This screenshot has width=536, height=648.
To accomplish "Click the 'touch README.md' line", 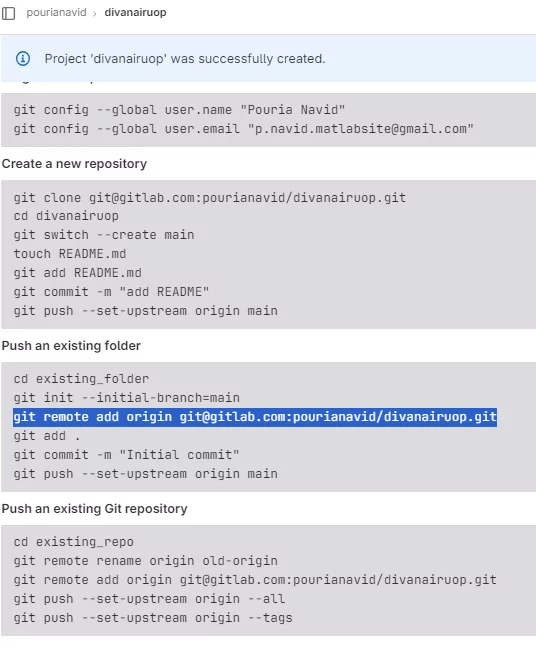I will [70, 254].
